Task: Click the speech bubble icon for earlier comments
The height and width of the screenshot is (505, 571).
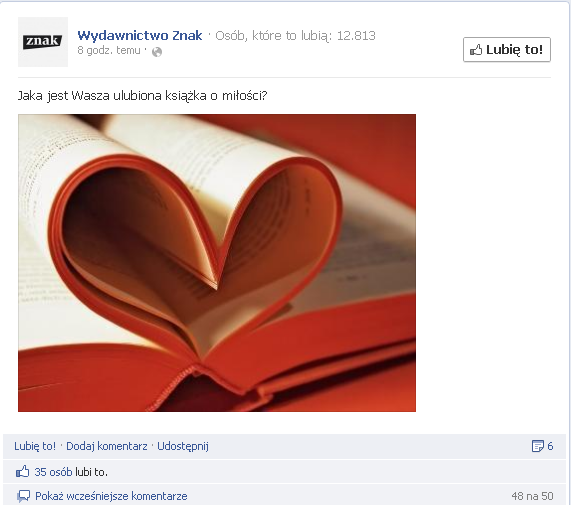Action: click(x=23, y=496)
